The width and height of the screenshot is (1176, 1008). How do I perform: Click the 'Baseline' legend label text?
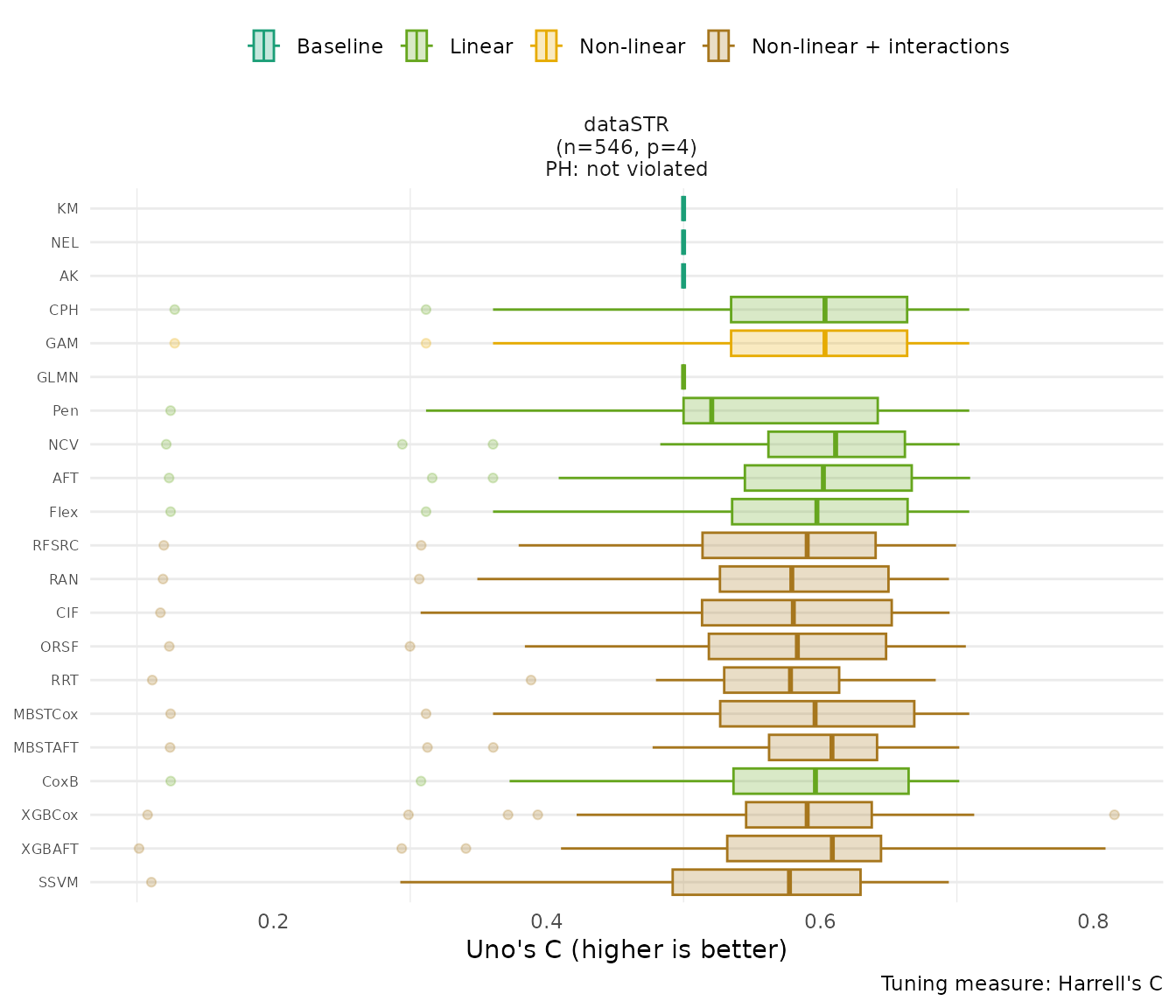coord(339,46)
